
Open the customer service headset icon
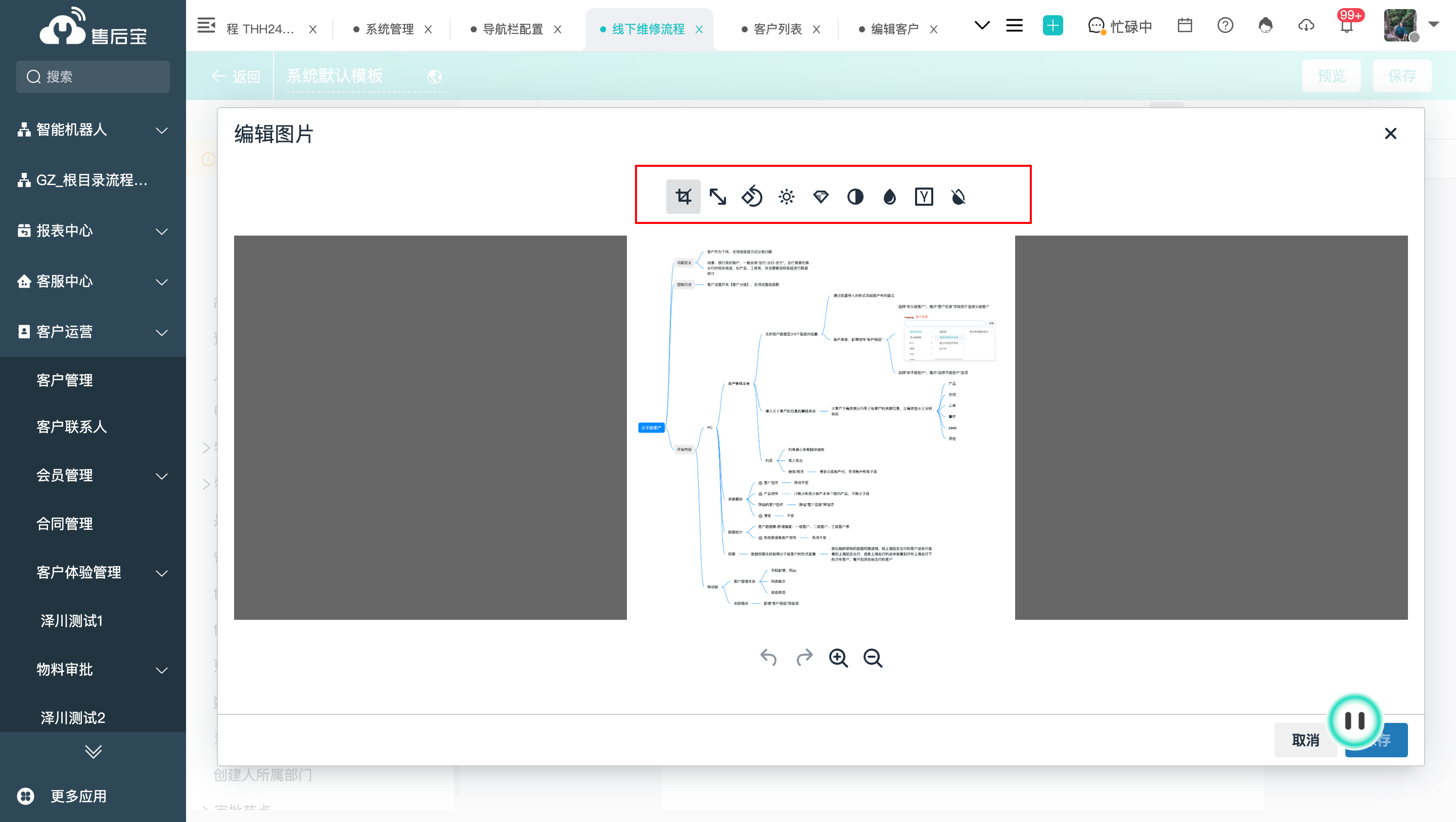1265,25
